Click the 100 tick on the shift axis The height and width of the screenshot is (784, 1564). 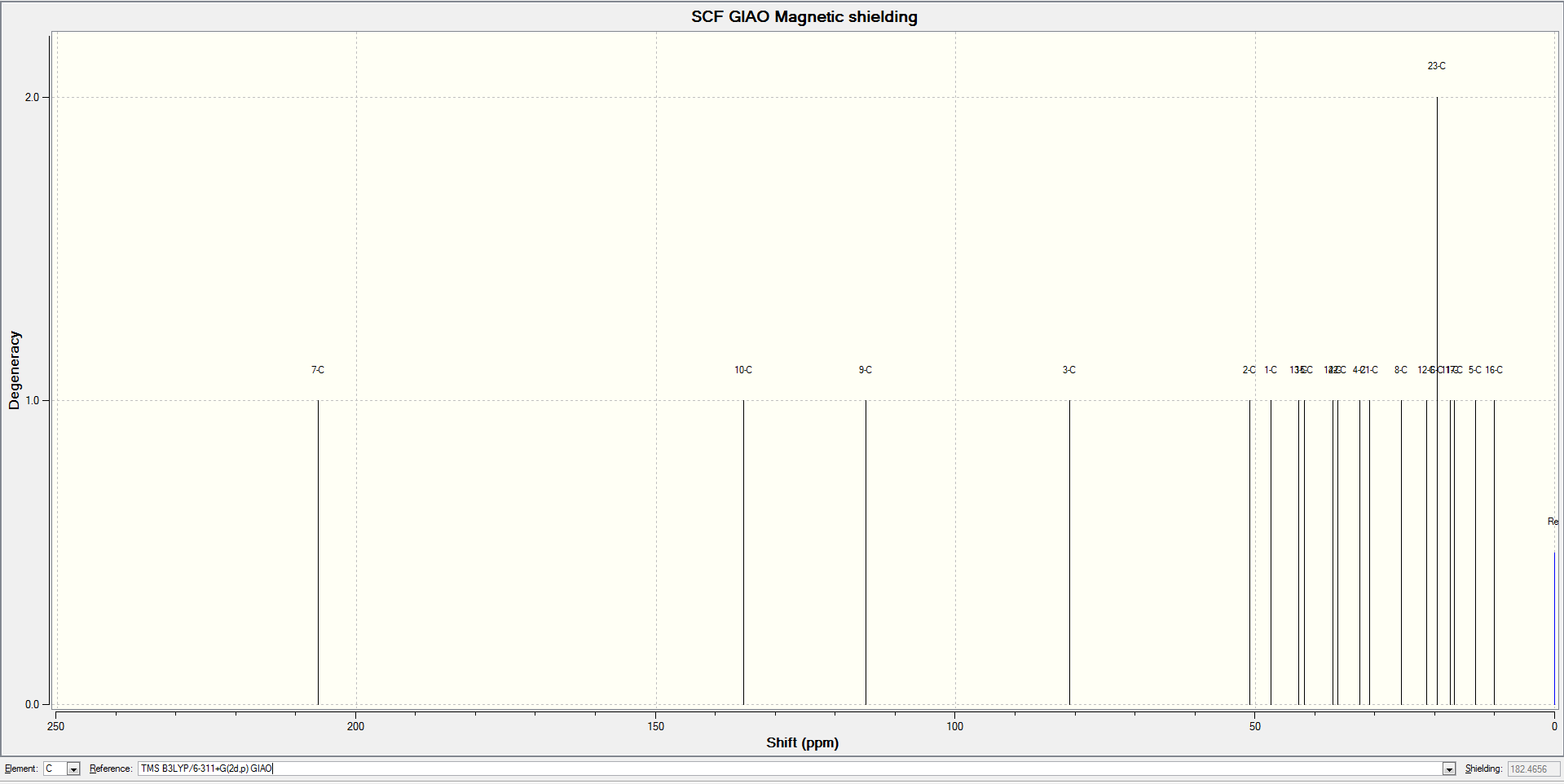point(955,726)
